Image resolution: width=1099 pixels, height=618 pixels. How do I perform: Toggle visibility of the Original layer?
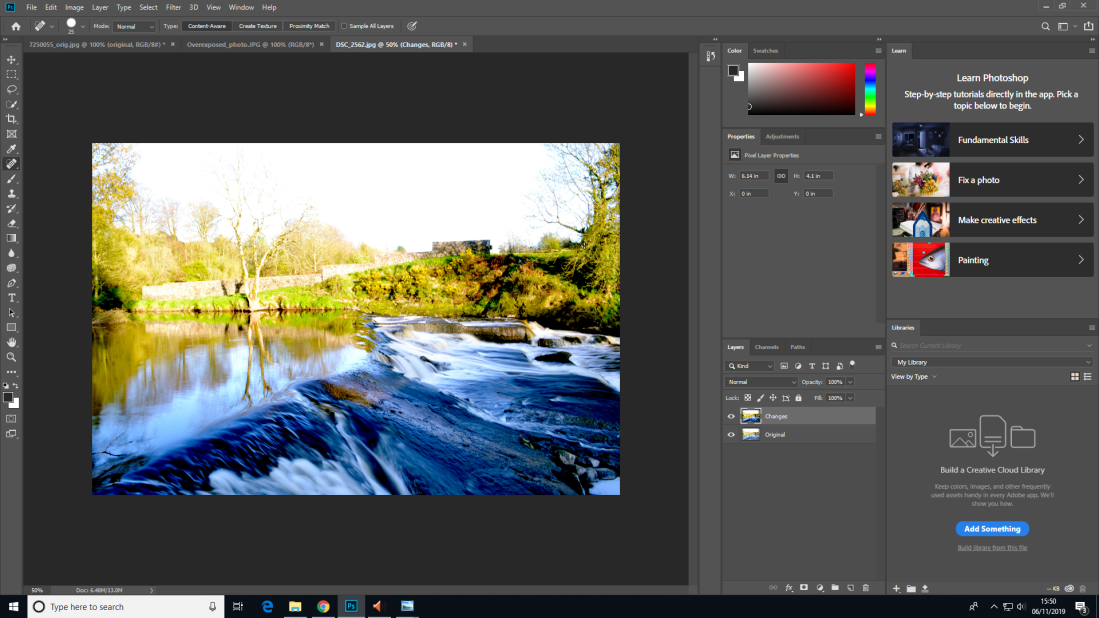731,435
